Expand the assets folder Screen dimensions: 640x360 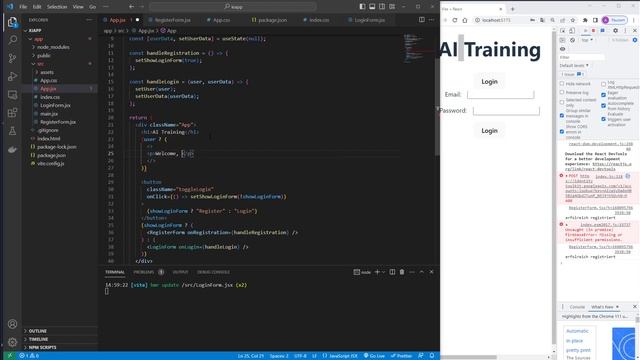(47, 72)
